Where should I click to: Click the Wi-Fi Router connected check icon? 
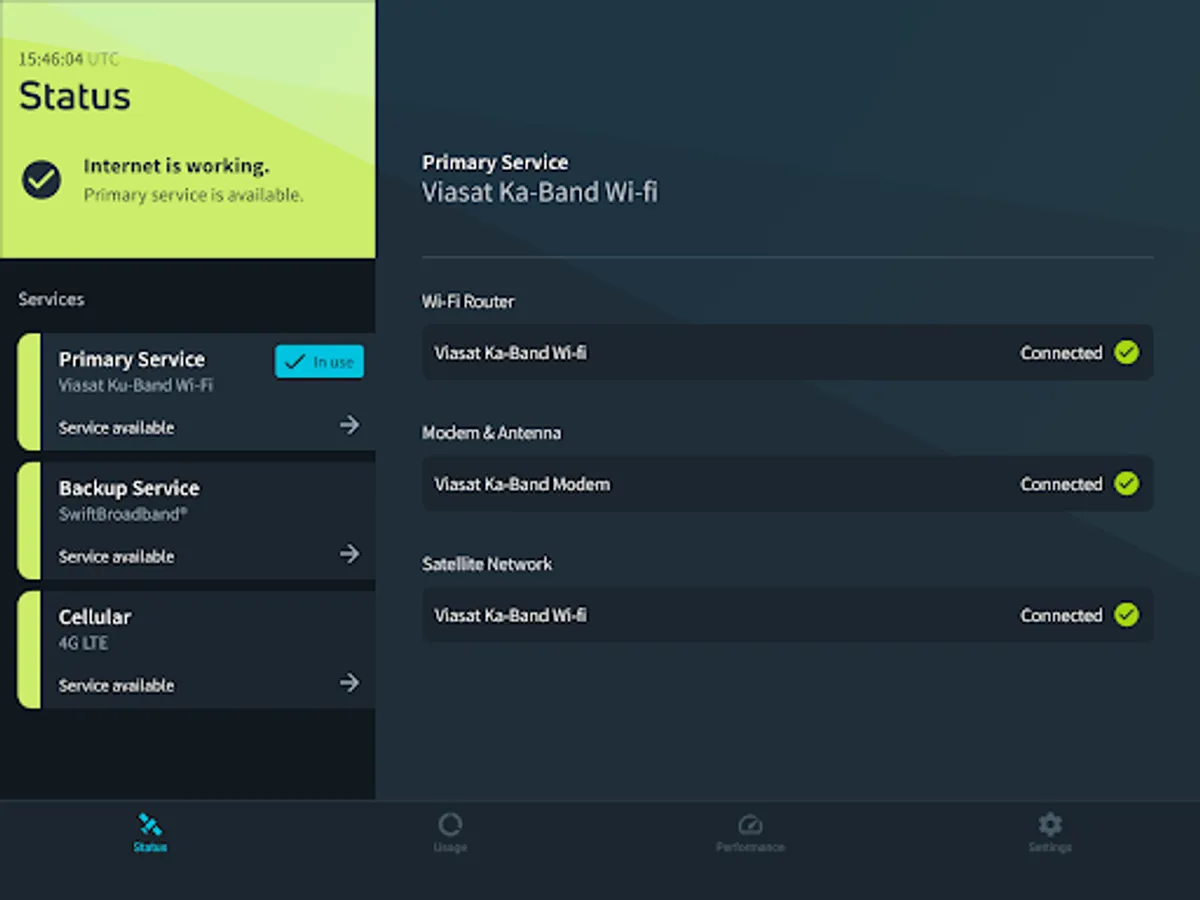pos(1127,352)
